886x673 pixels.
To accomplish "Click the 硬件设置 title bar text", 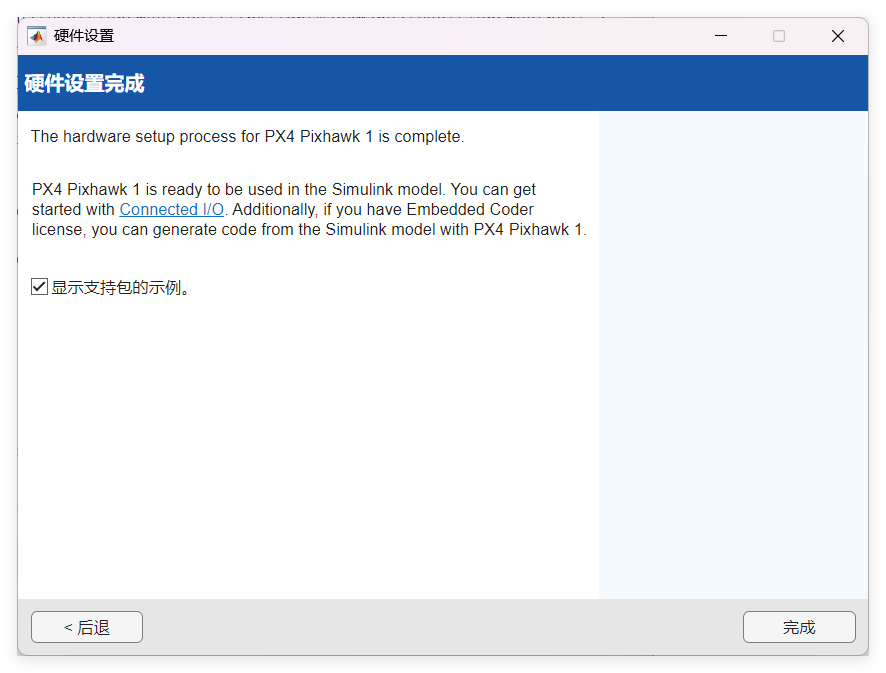I will [84, 36].
